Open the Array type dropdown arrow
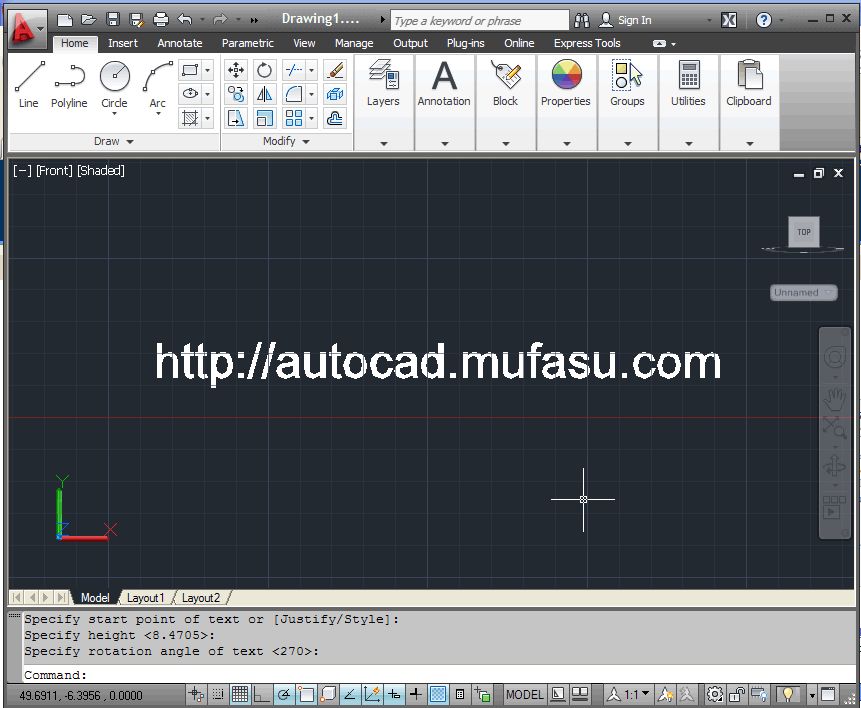The width and height of the screenshot is (861, 708). pyautogui.click(x=311, y=118)
